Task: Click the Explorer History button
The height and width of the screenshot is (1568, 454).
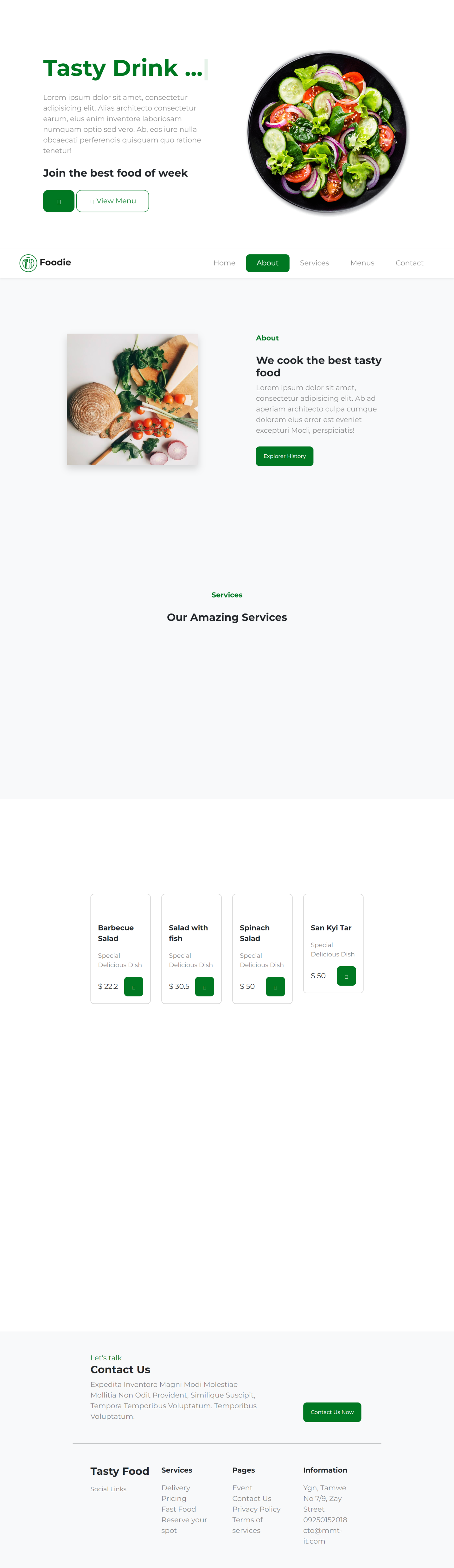Action: coord(284,456)
